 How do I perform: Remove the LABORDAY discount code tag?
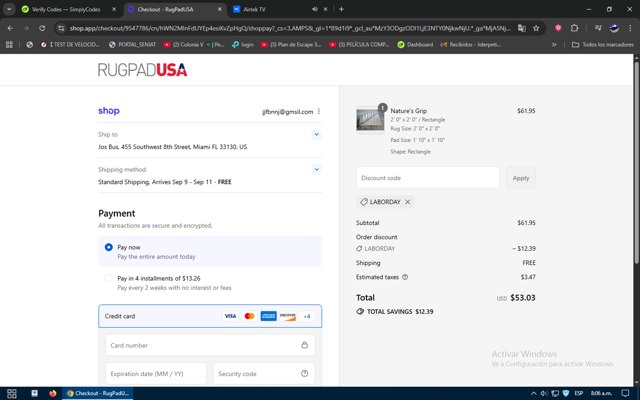tap(407, 202)
